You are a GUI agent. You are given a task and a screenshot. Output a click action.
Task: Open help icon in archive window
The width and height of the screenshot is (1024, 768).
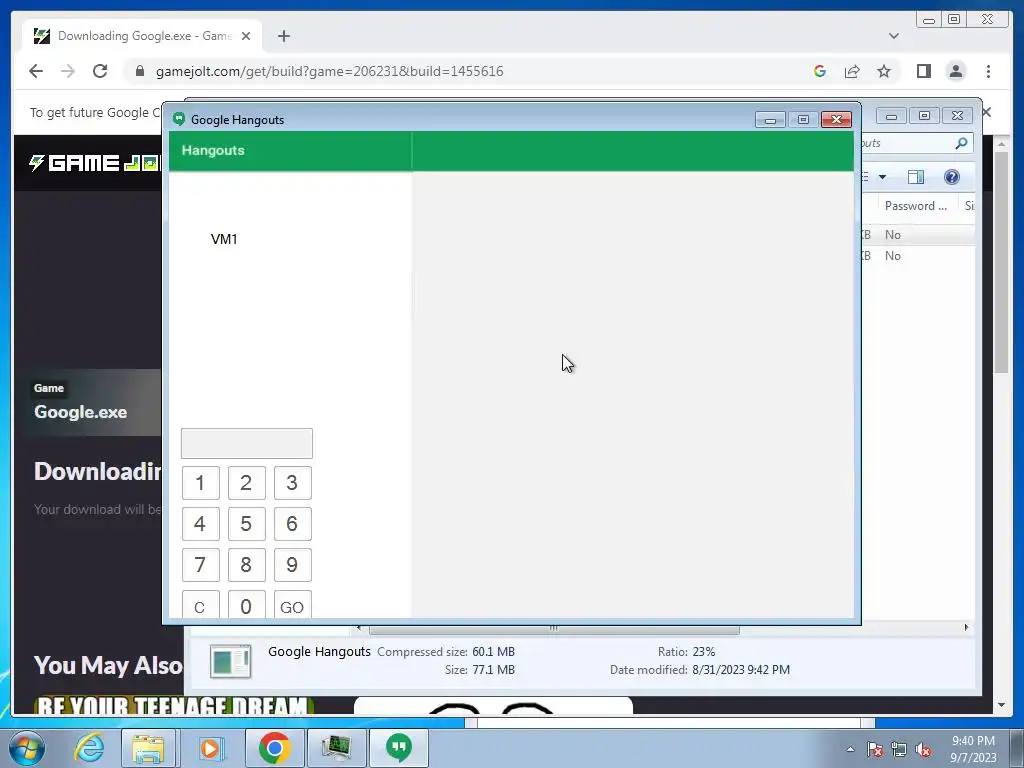point(952,177)
